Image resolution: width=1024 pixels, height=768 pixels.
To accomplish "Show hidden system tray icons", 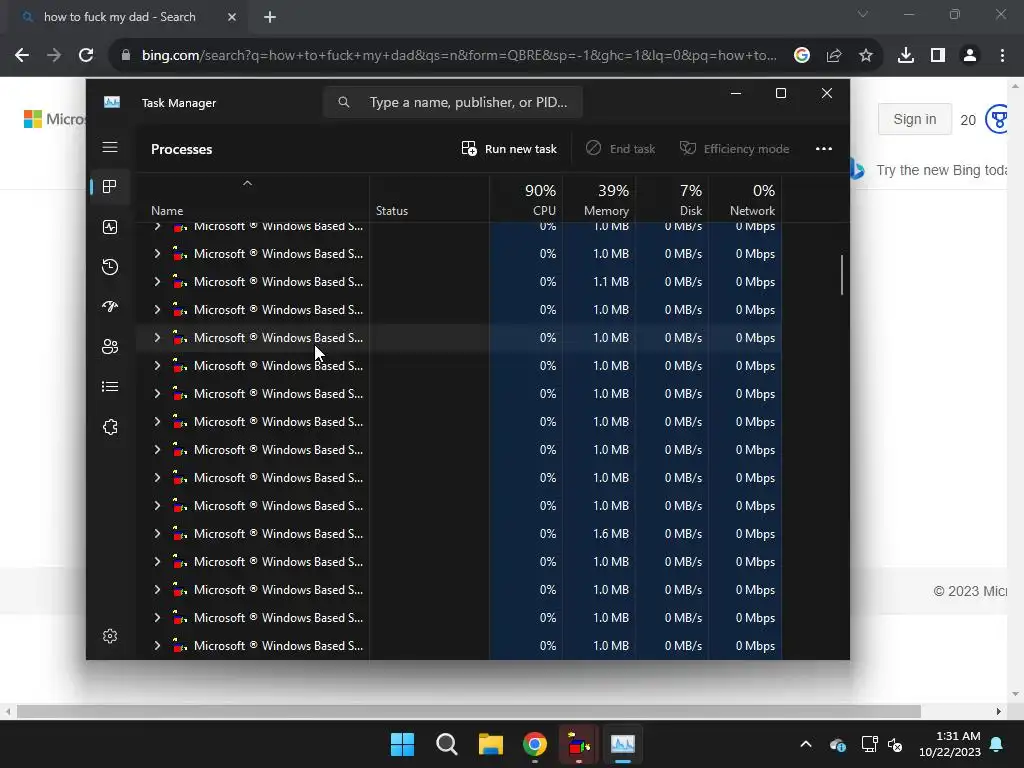I will [x=806, y=744].
